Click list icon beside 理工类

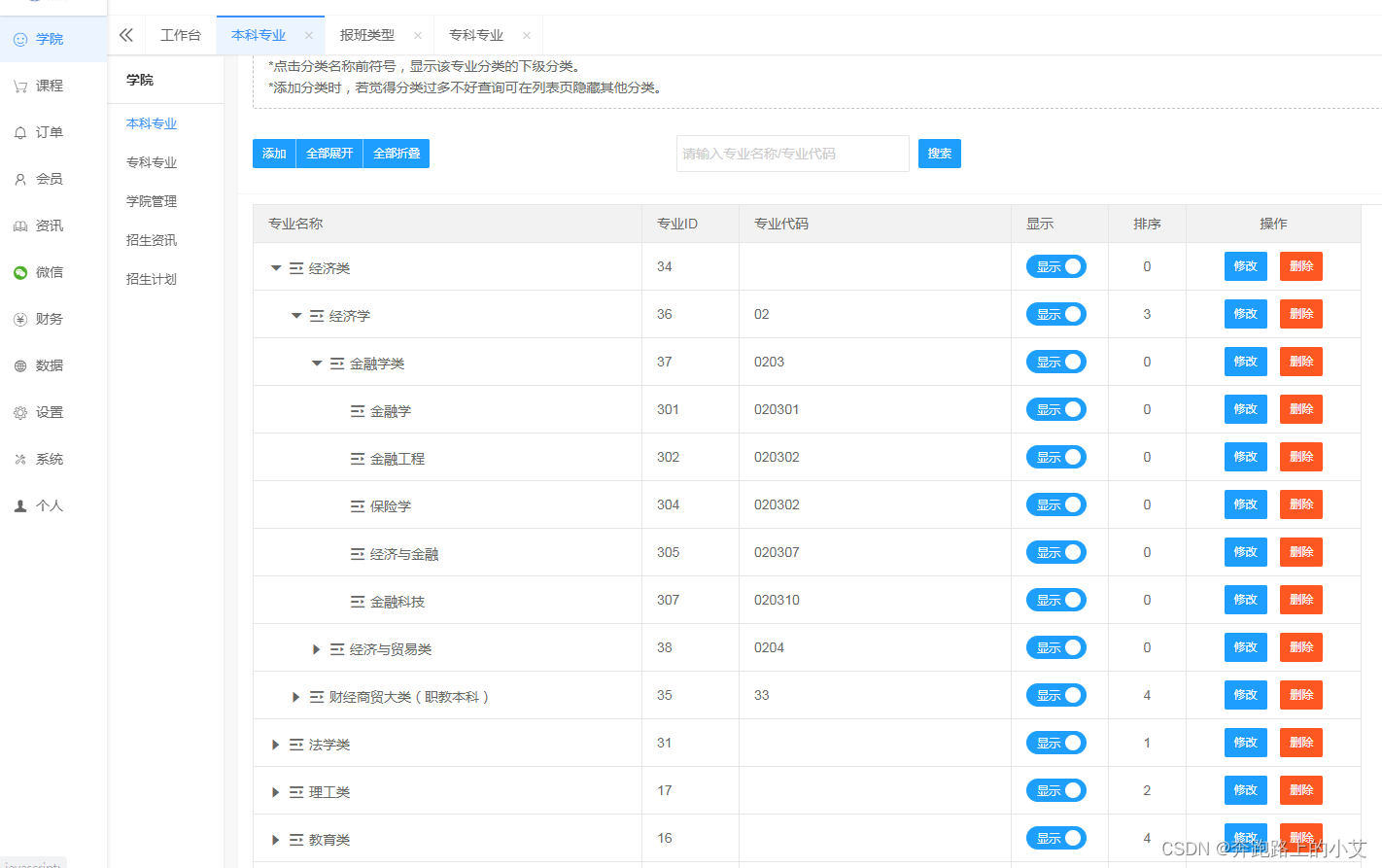(296, 792)
